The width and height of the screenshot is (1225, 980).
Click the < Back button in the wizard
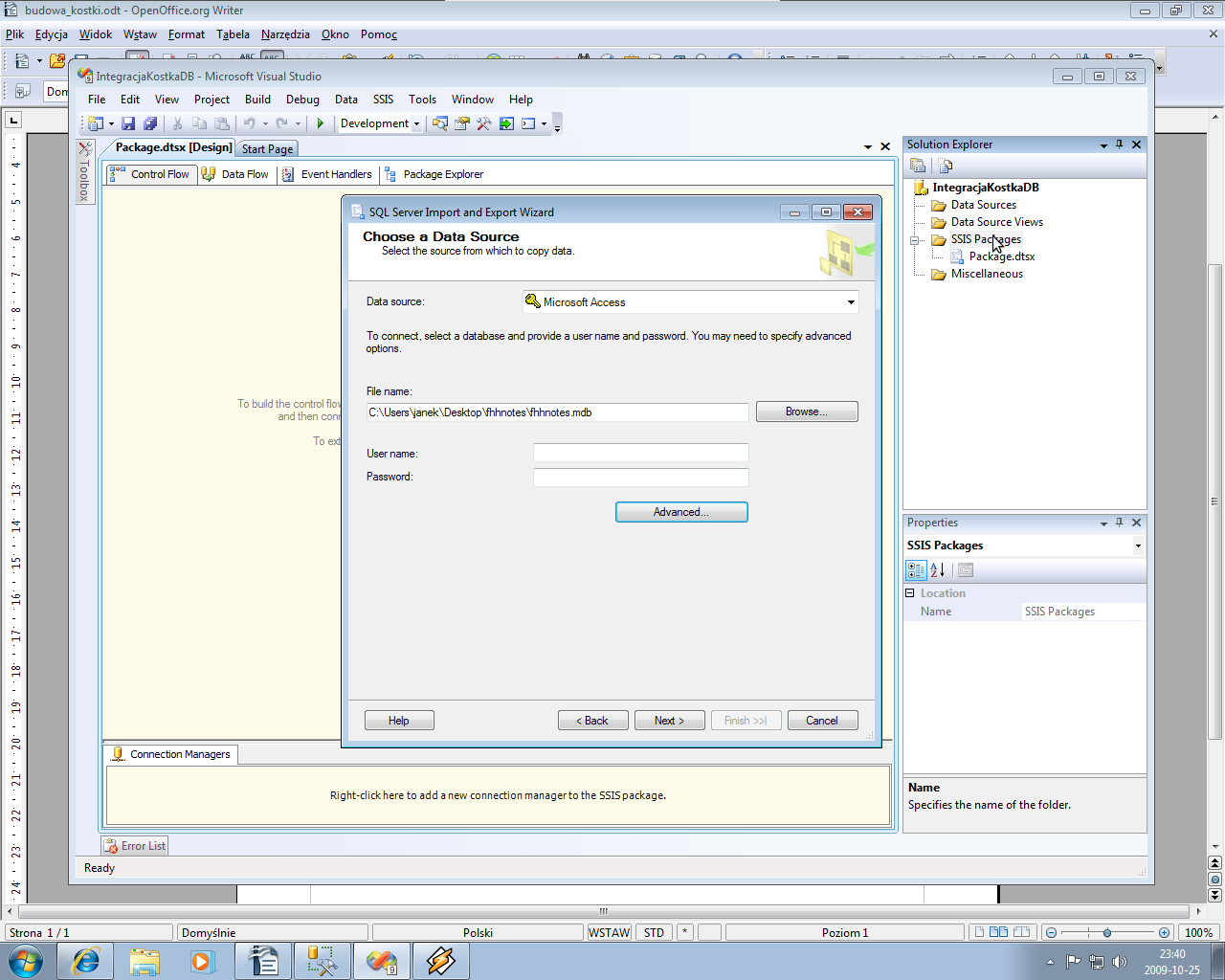tap(593, 721)
